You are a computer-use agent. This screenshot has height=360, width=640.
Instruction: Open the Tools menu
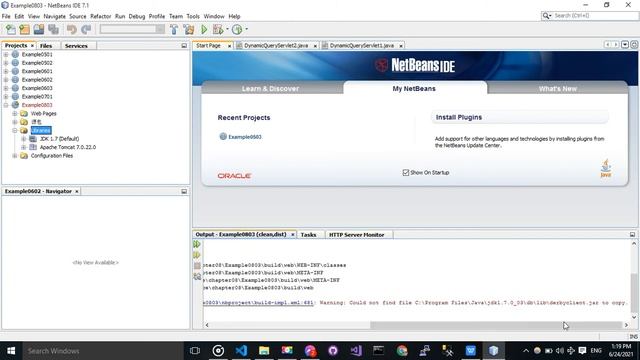[193, 16]
